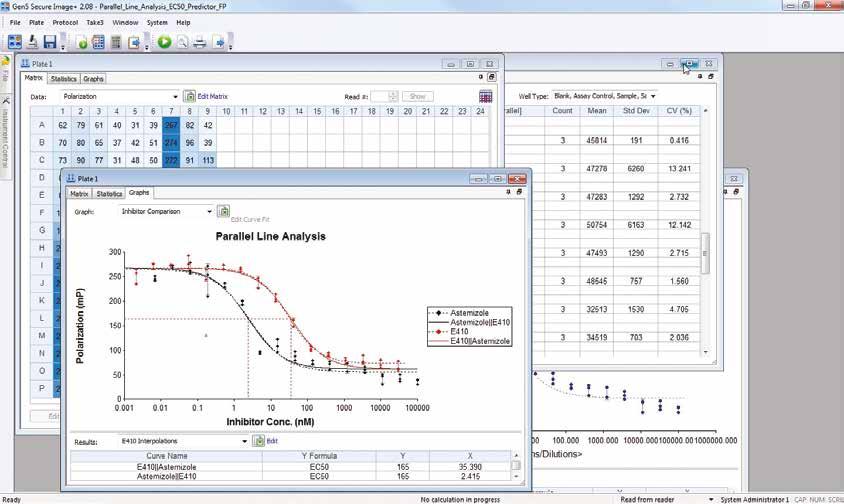Click the restore icon in Matrix window
The image size is (844, 504).
(491, 77)
